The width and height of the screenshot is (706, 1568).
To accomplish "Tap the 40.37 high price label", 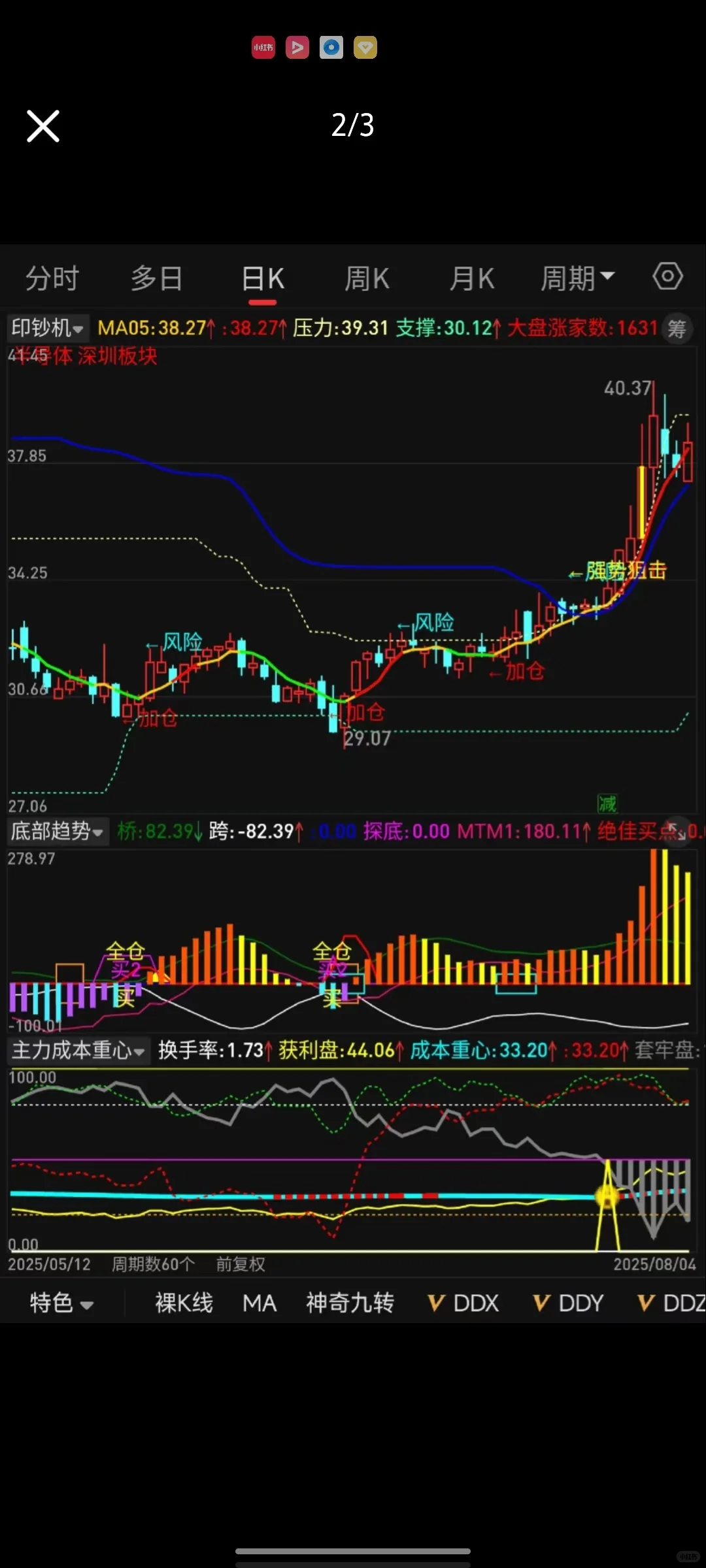I will pos(628,388).
